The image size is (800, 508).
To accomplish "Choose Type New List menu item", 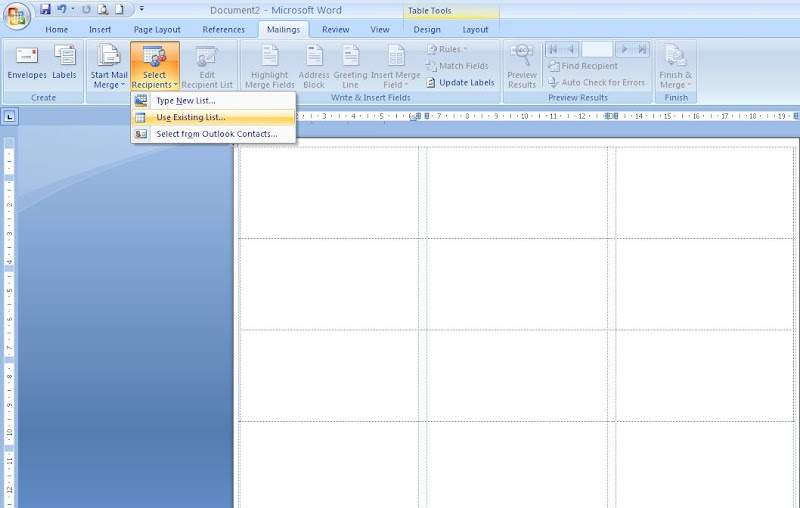I will pos(213,100).
